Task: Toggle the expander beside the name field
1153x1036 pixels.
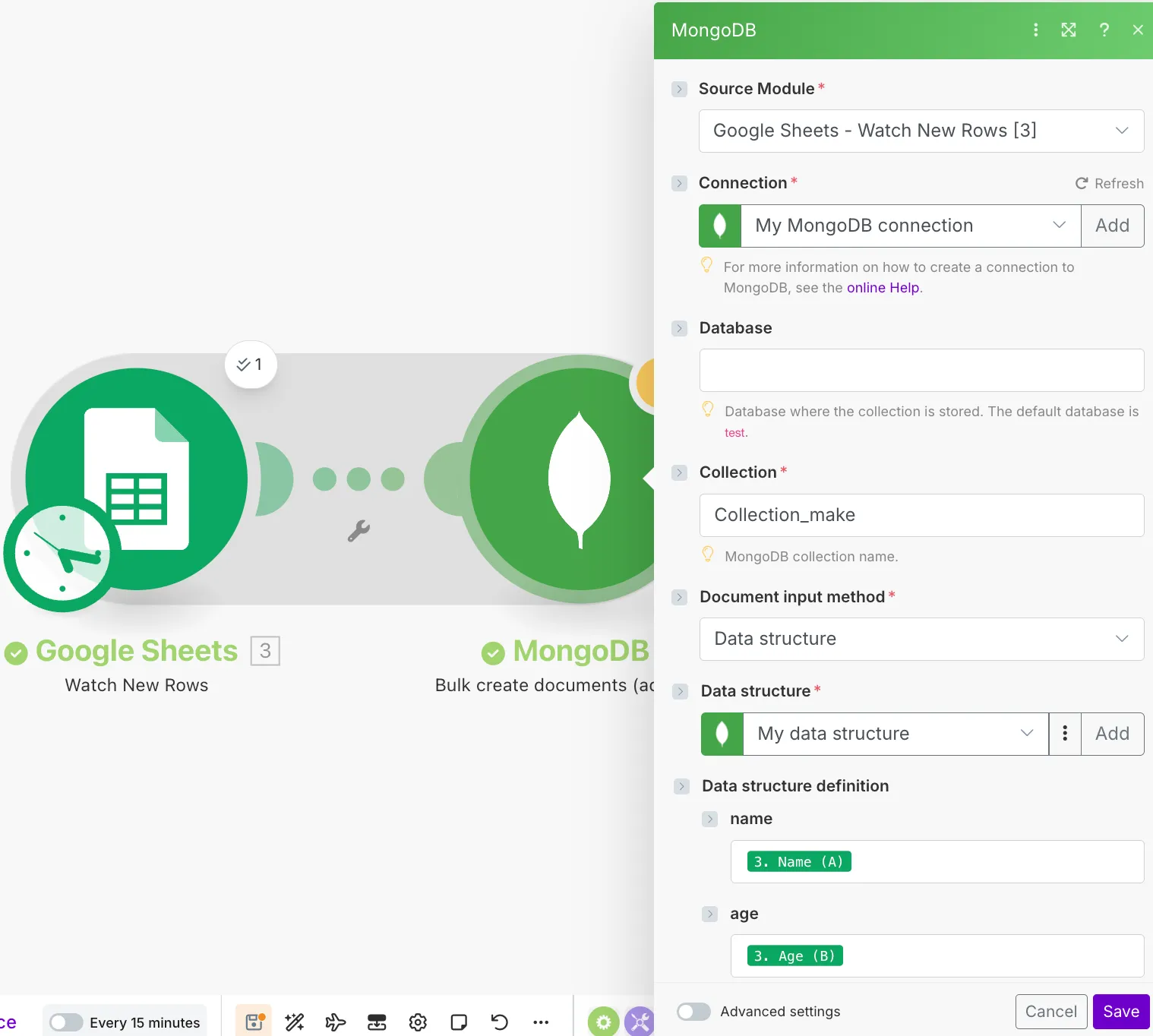Action: point(709,819)
